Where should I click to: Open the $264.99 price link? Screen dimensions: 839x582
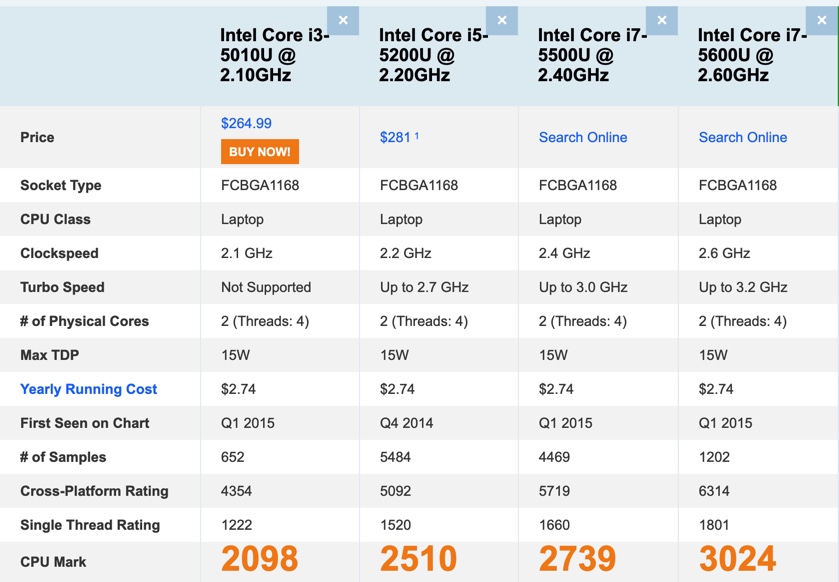[246, 123]
